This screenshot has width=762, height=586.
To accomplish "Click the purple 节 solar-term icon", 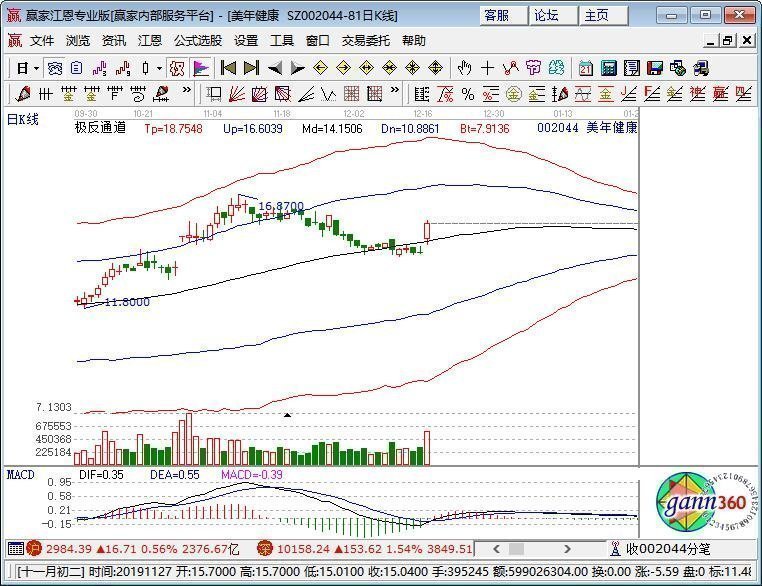I will pyautogui.click(x=534, y=68).
